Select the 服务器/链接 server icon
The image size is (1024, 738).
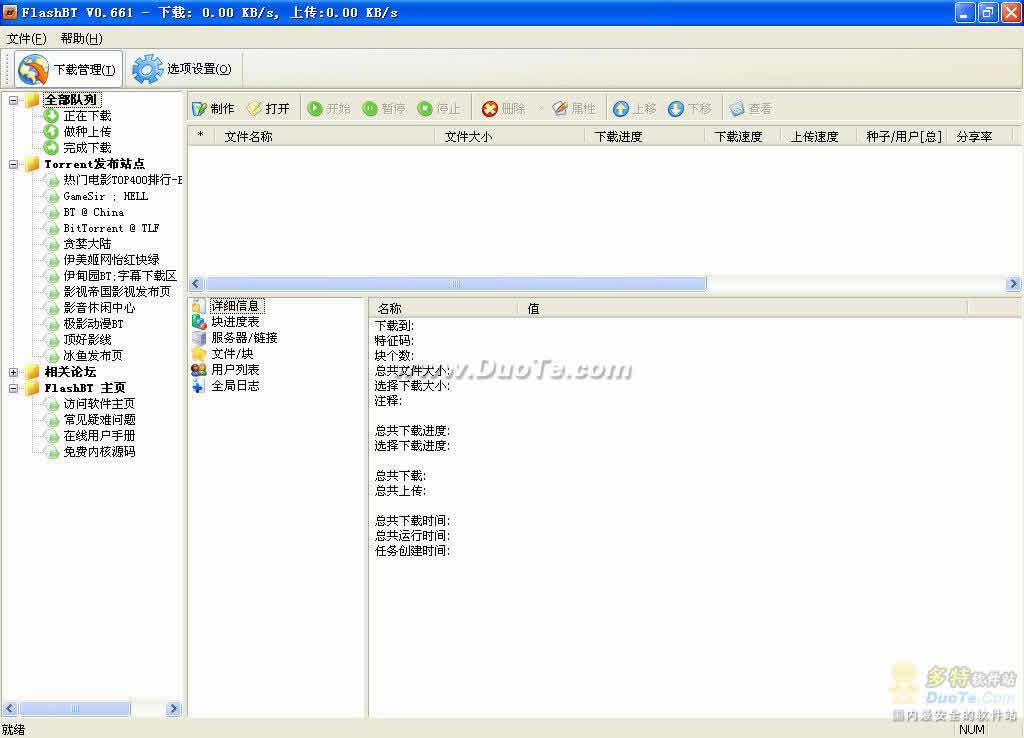point(199,338)
